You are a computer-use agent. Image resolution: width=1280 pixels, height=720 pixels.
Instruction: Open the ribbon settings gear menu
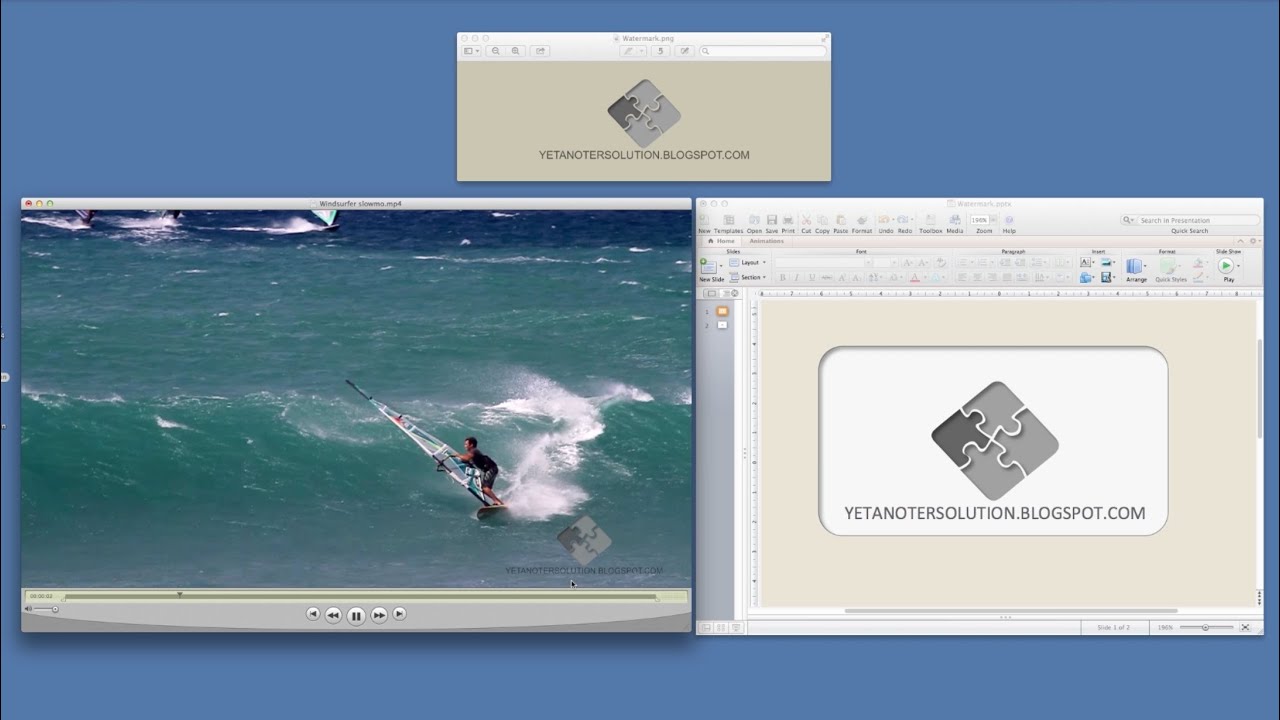click(x=1253, y=241)
